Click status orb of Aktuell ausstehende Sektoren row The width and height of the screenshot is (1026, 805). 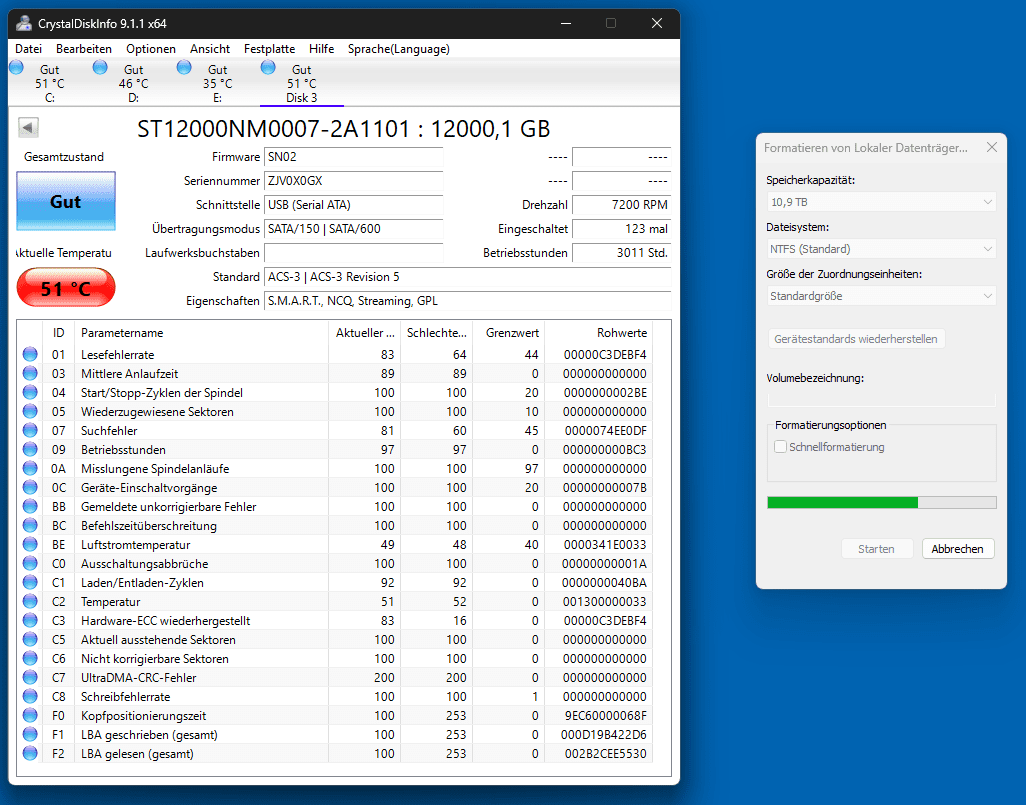30,639
